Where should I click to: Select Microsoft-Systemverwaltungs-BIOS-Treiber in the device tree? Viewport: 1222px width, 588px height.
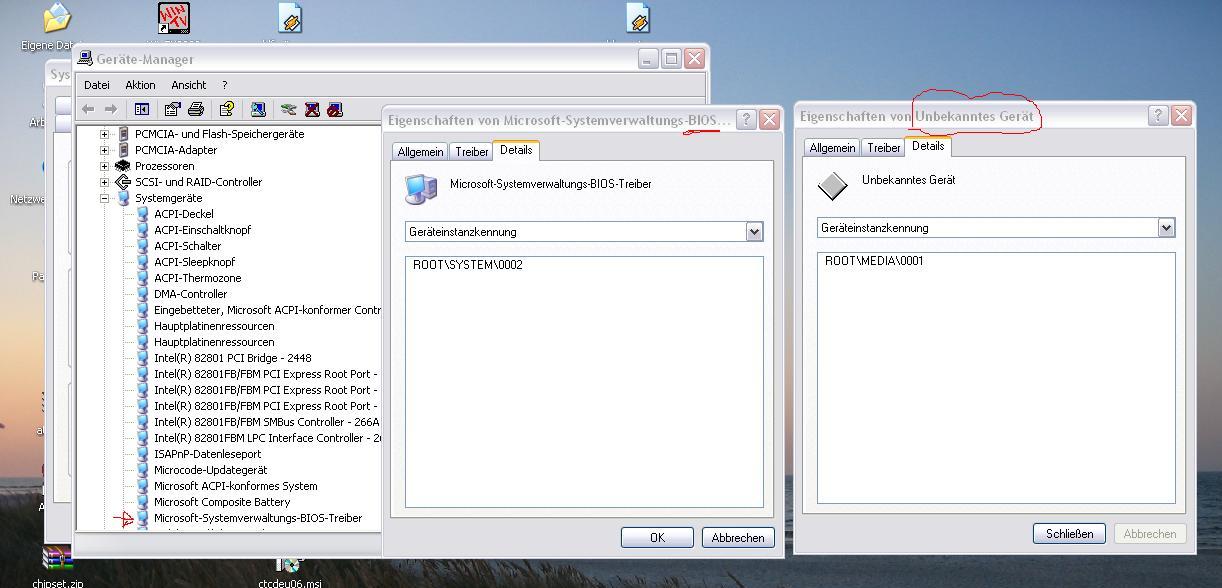coord(258,518)
